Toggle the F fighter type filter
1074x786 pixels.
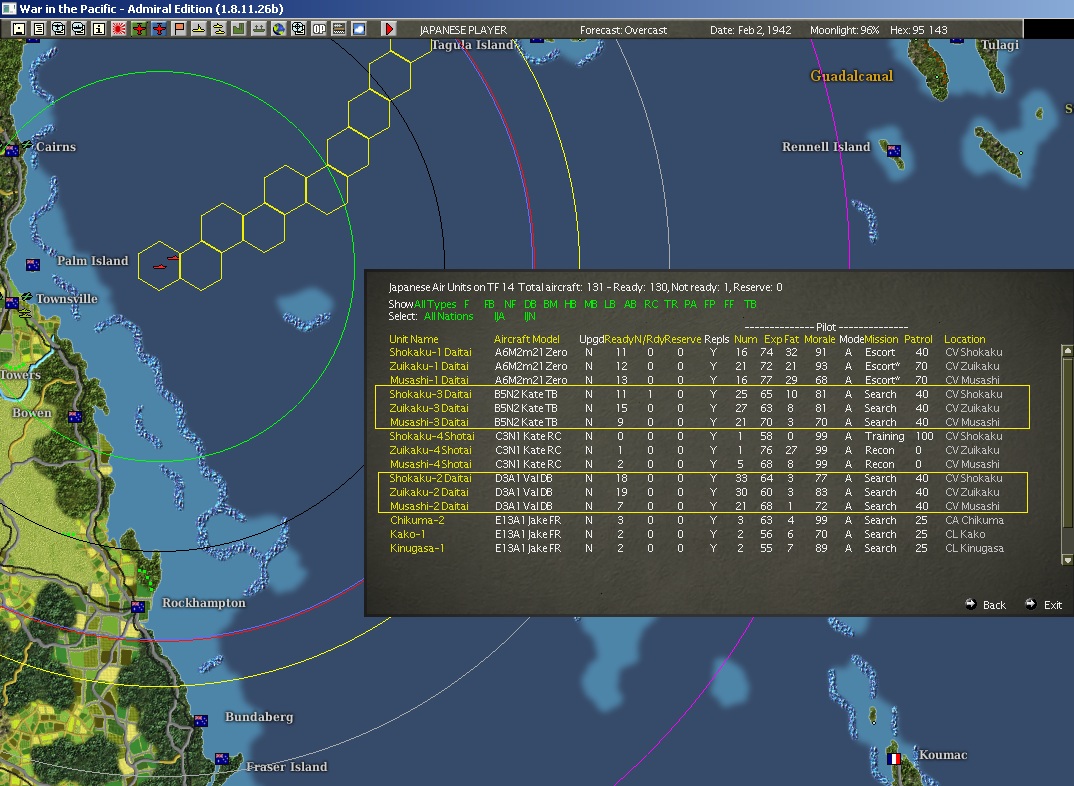tap(466, 304)
